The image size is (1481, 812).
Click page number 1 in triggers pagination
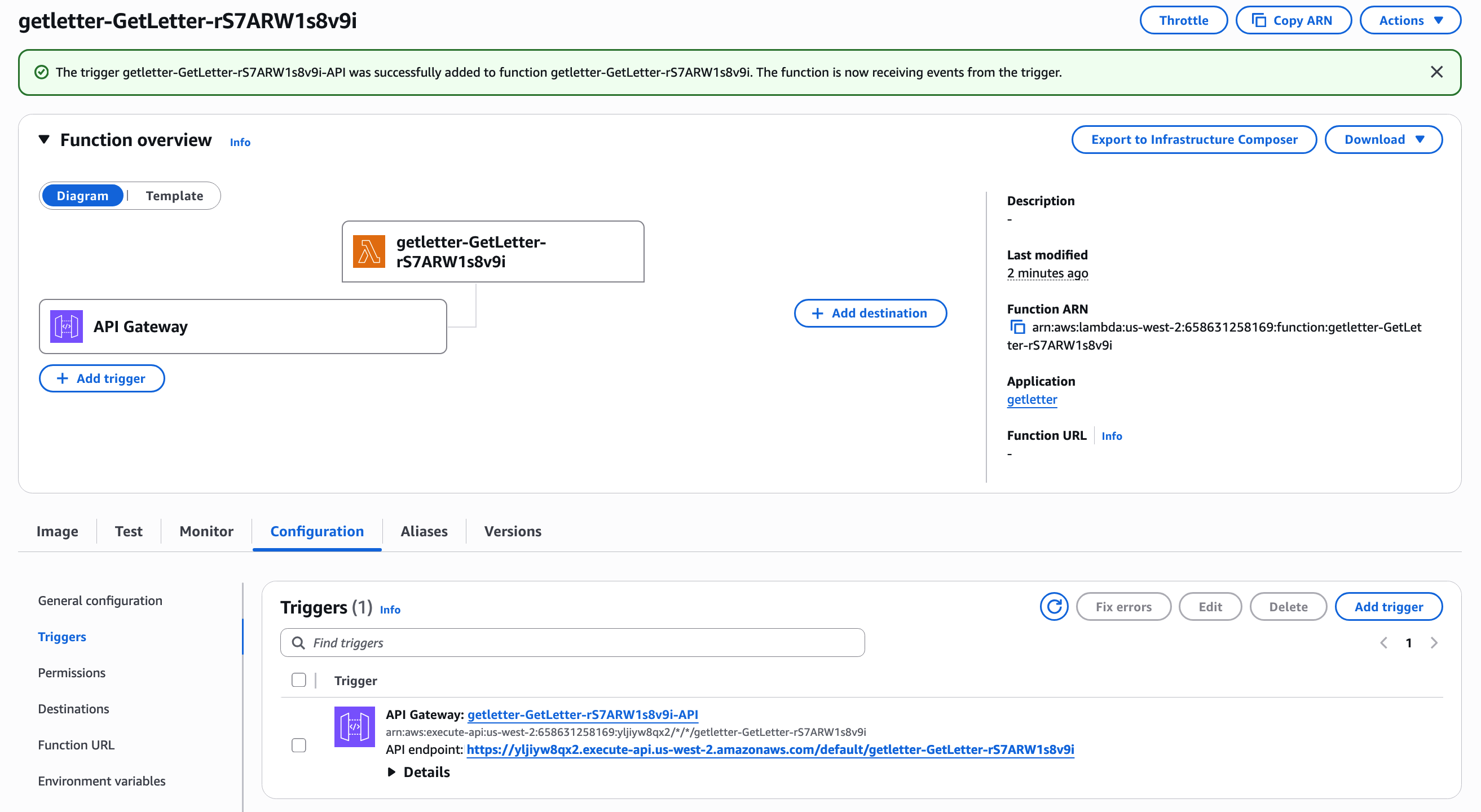coord(1409,642)
